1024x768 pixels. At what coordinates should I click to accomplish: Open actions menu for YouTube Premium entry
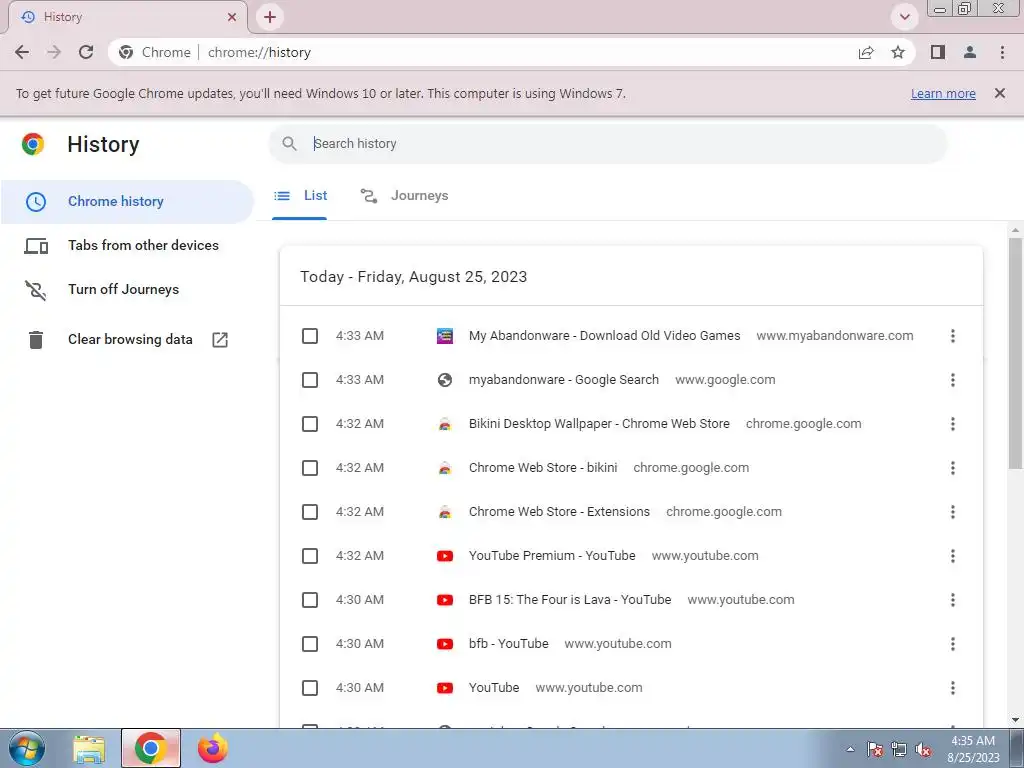tap(953, 556)
